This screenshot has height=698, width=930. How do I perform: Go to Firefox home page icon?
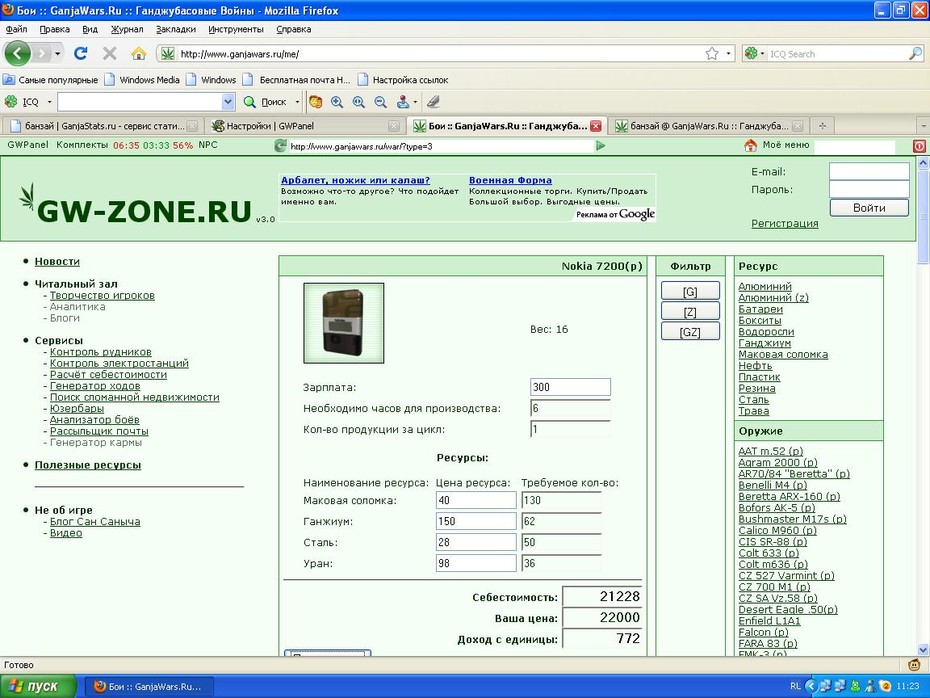click(x=138, y=53)
